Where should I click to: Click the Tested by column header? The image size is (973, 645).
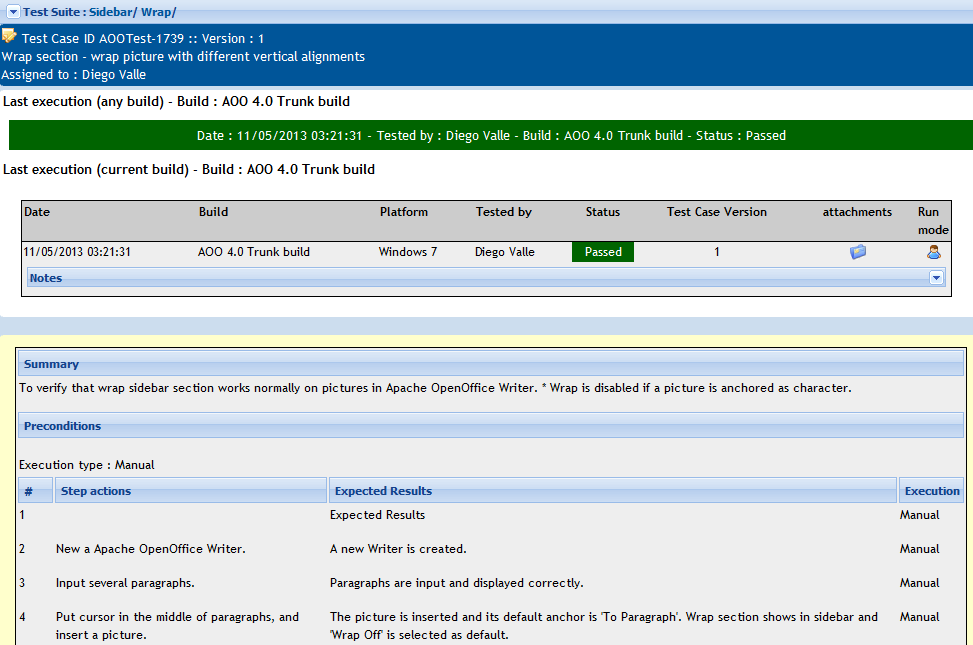pos(503,212)
